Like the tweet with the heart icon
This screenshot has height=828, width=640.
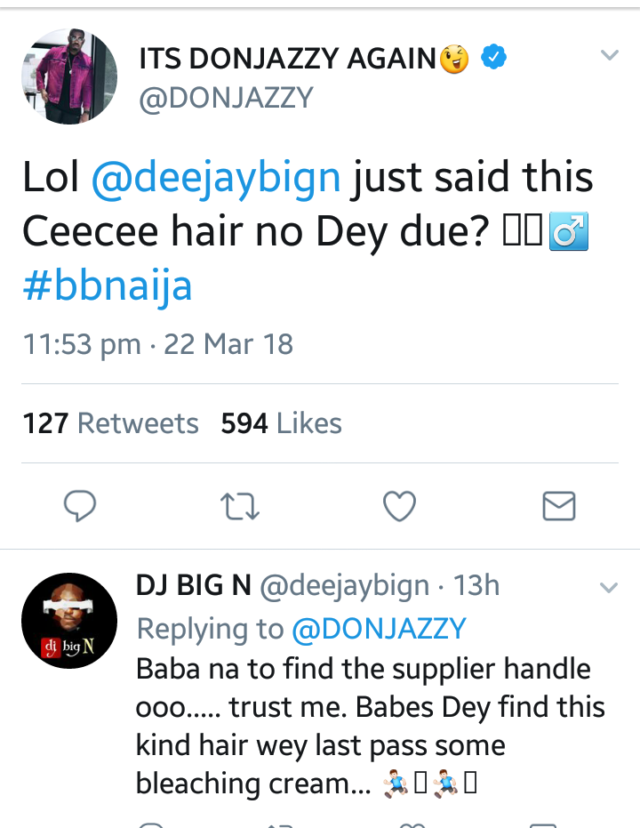tap(399, 507)
